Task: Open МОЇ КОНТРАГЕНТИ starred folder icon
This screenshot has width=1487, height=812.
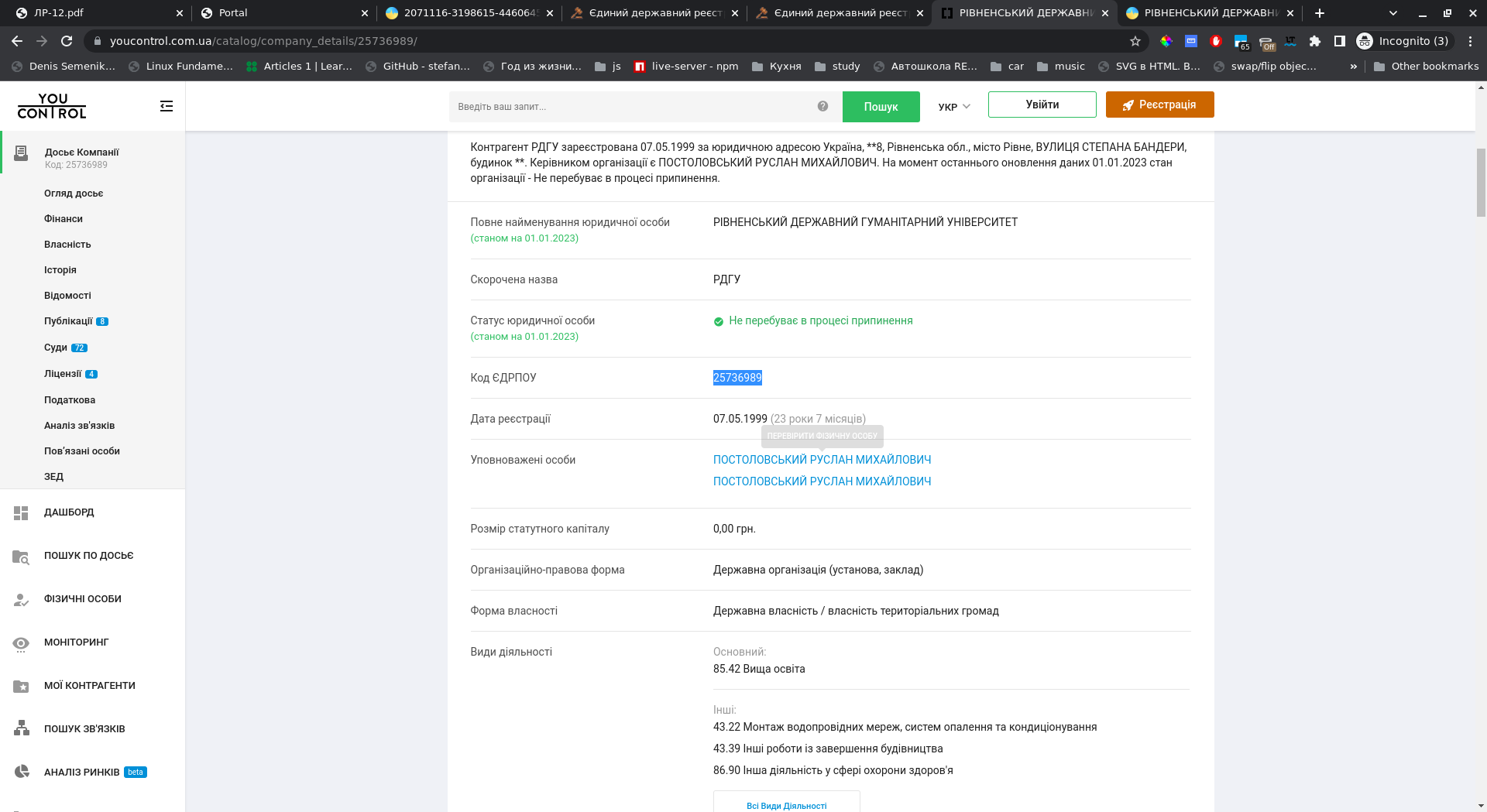Action: (x=21, y=687)
